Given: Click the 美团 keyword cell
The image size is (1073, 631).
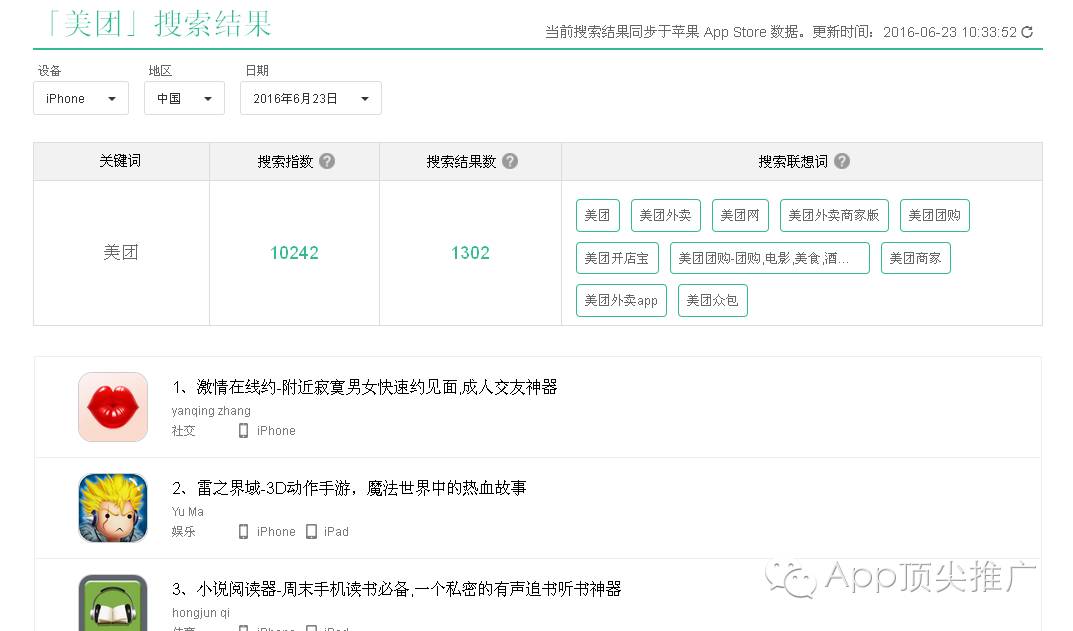Looking at the screenshot, I should (121, 253).
